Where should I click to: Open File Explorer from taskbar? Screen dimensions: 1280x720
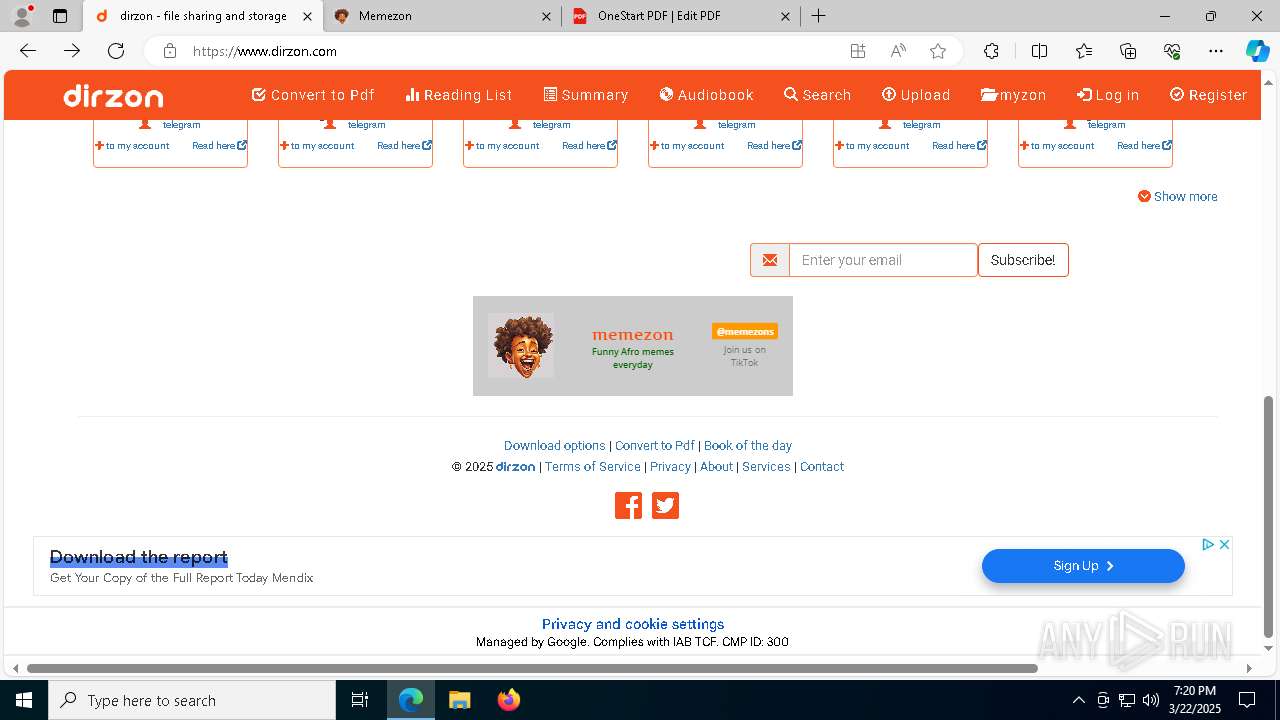[x=459, y=700]
